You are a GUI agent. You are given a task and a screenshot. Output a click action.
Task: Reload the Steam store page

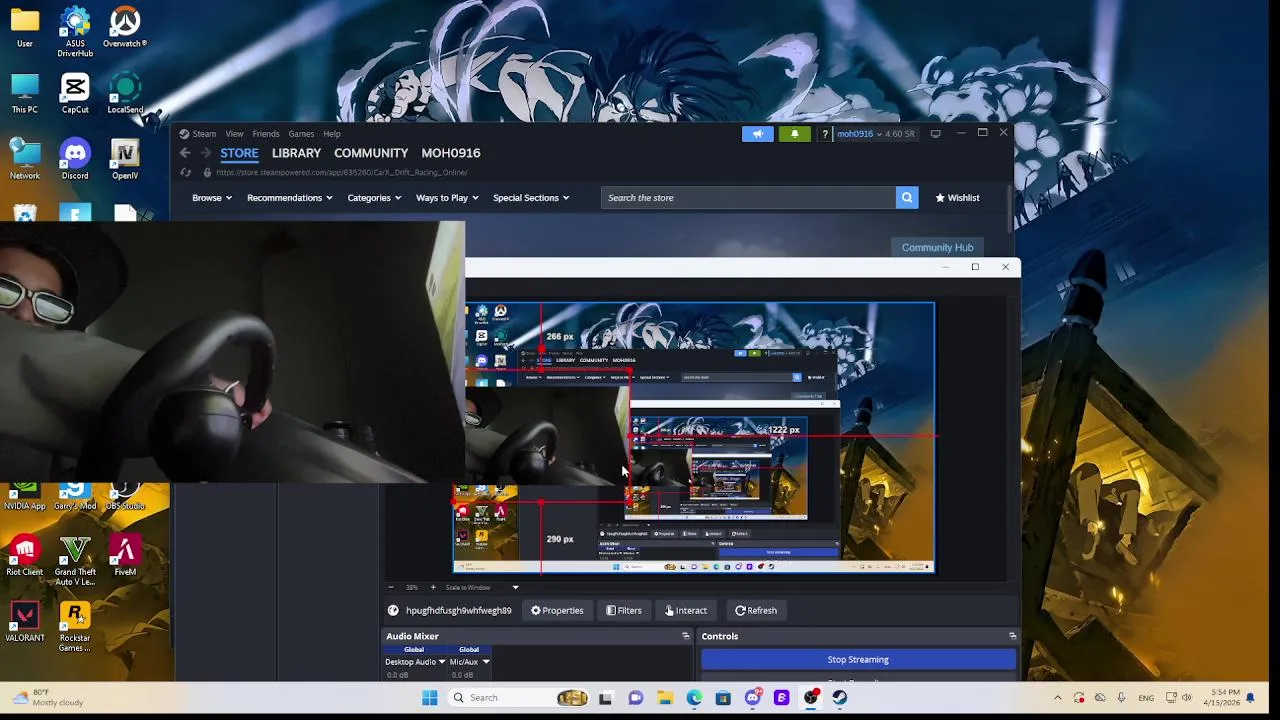tap(185, 172)
